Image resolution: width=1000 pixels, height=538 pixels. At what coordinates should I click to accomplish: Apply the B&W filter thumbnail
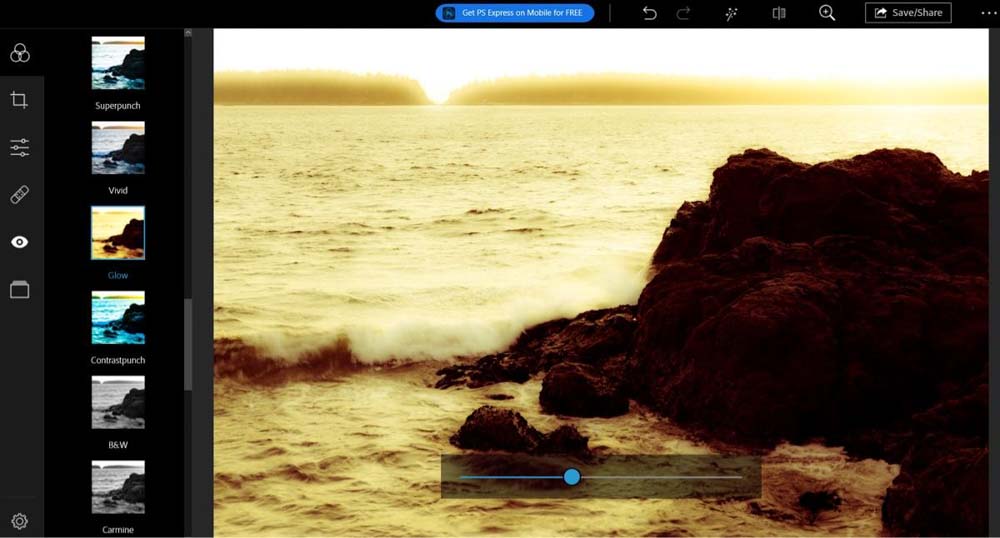118,402
